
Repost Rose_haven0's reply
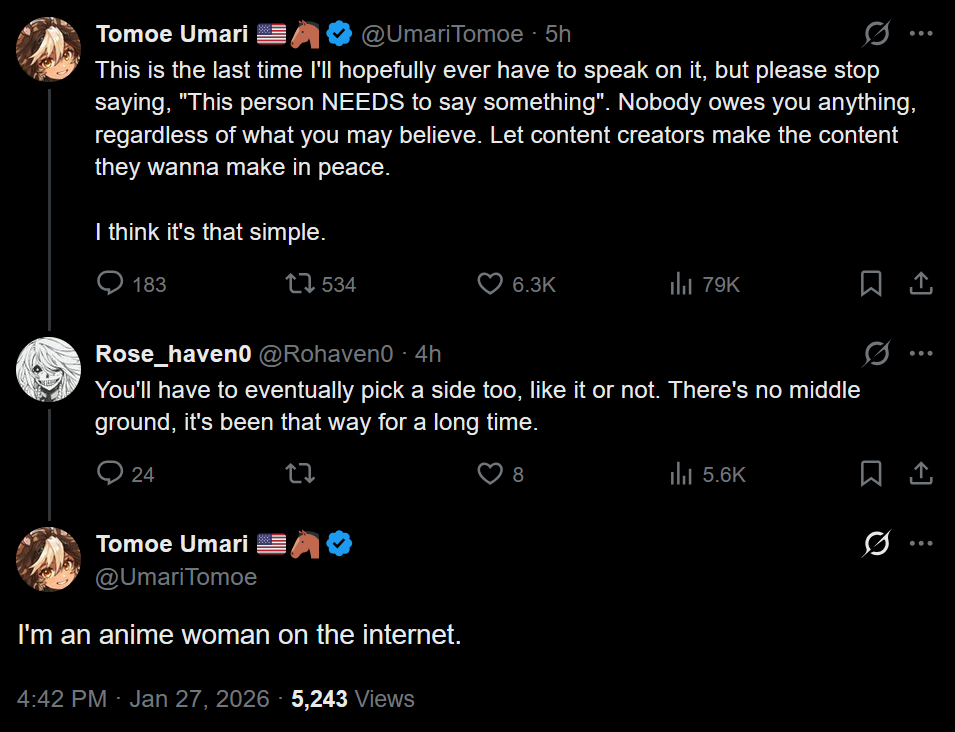(299, 473)
